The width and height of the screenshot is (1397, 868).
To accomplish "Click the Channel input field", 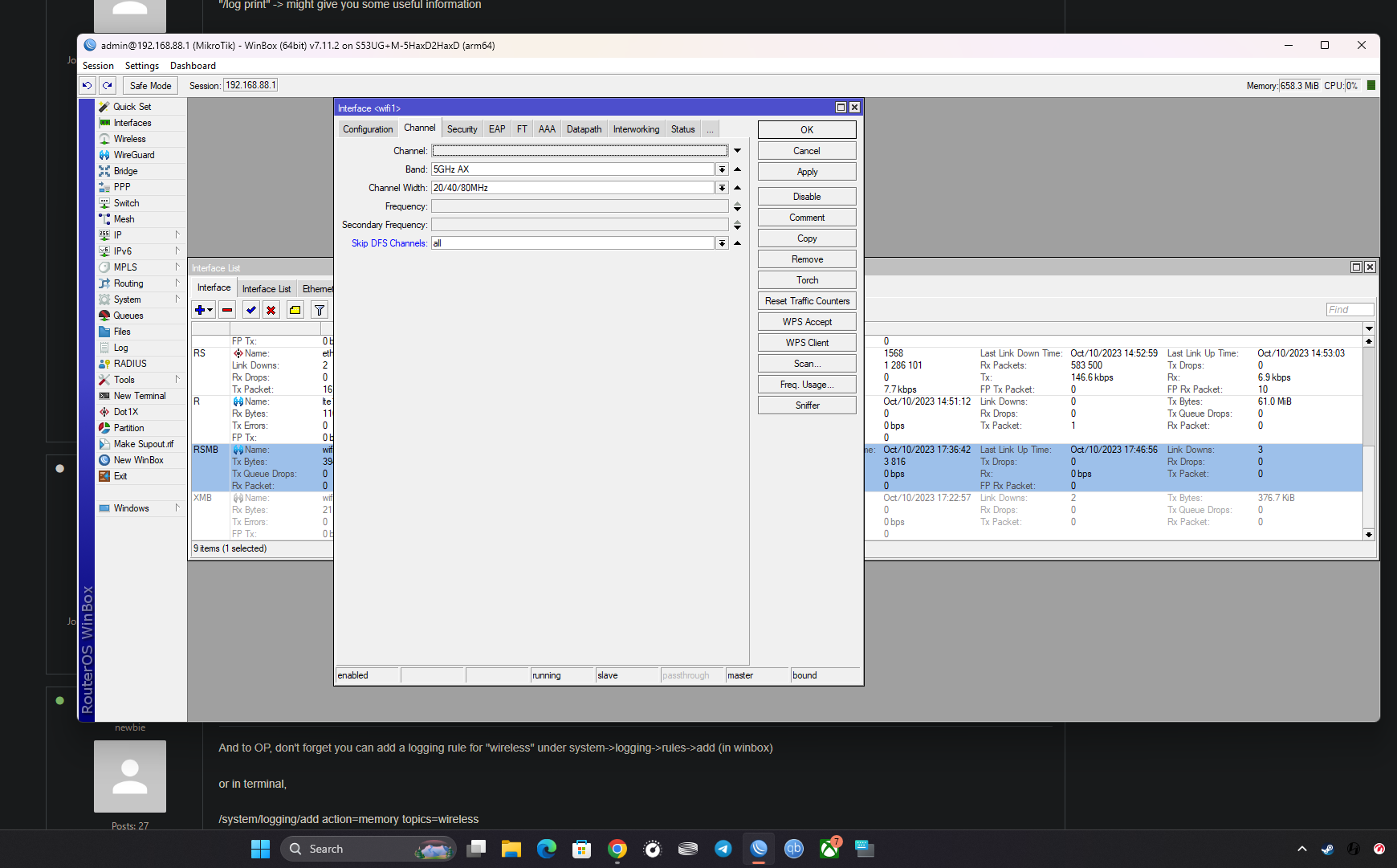I will click(580, 151).
